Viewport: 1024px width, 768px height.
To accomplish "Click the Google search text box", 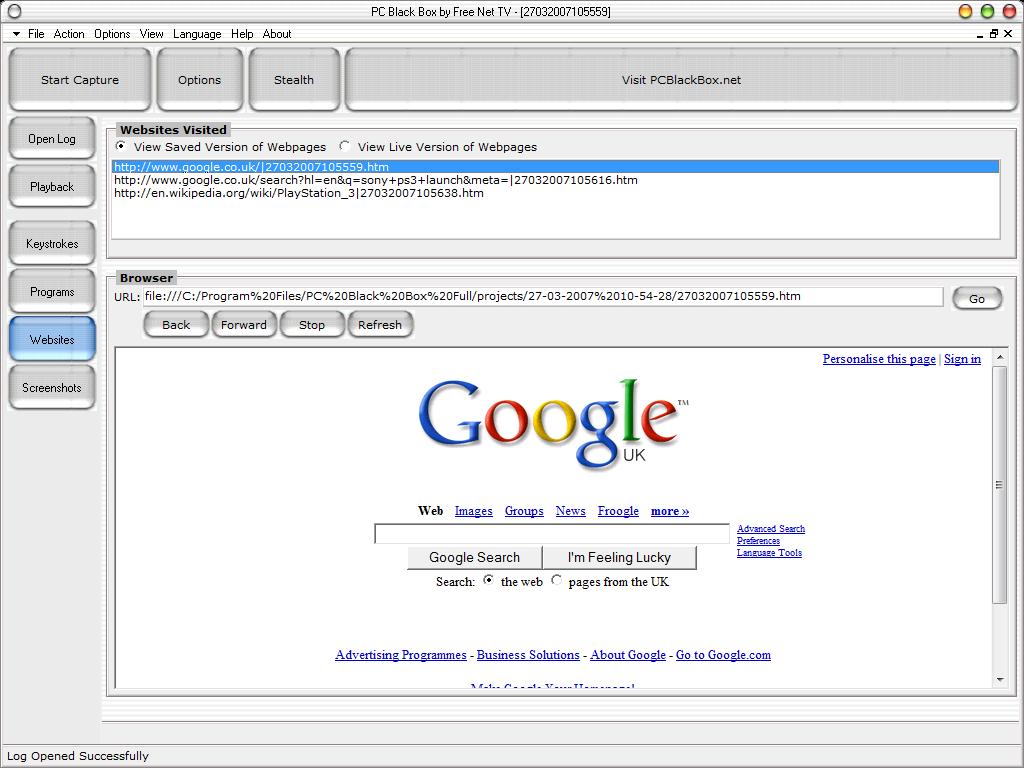I will [552, 534].
